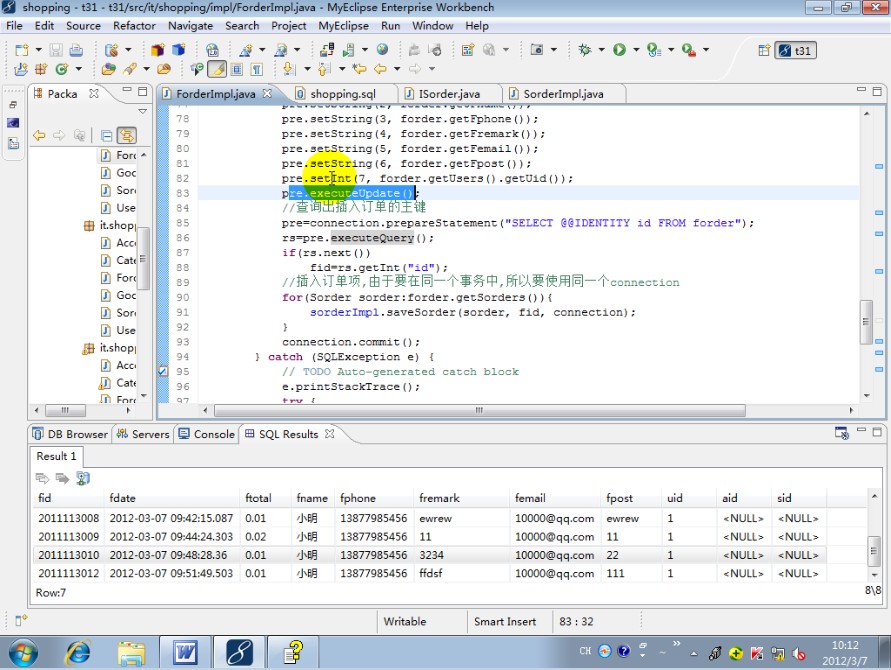Click the Print icon in toolbar
The image size is (891, 670).
pos(77,49)
